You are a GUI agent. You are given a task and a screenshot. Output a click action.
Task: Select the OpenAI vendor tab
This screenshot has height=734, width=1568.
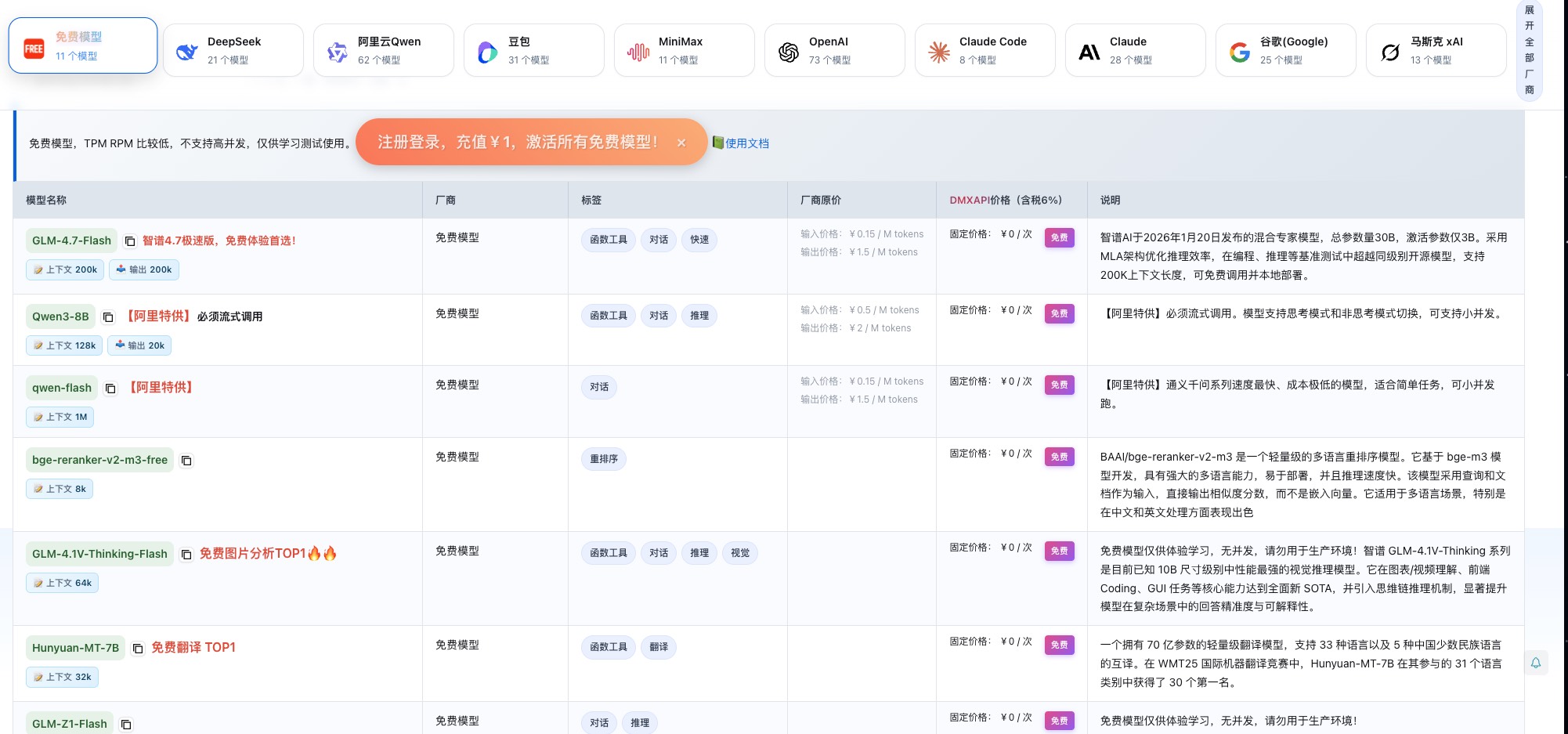point(834,50)
